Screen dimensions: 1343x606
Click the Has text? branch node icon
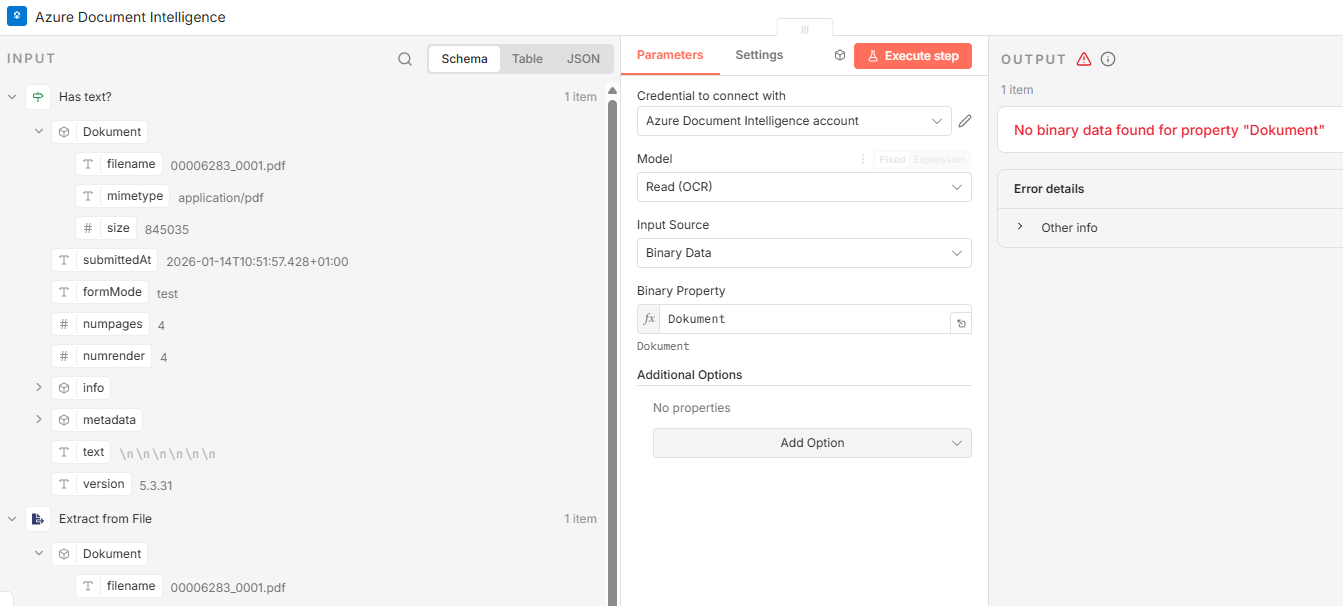37,96
